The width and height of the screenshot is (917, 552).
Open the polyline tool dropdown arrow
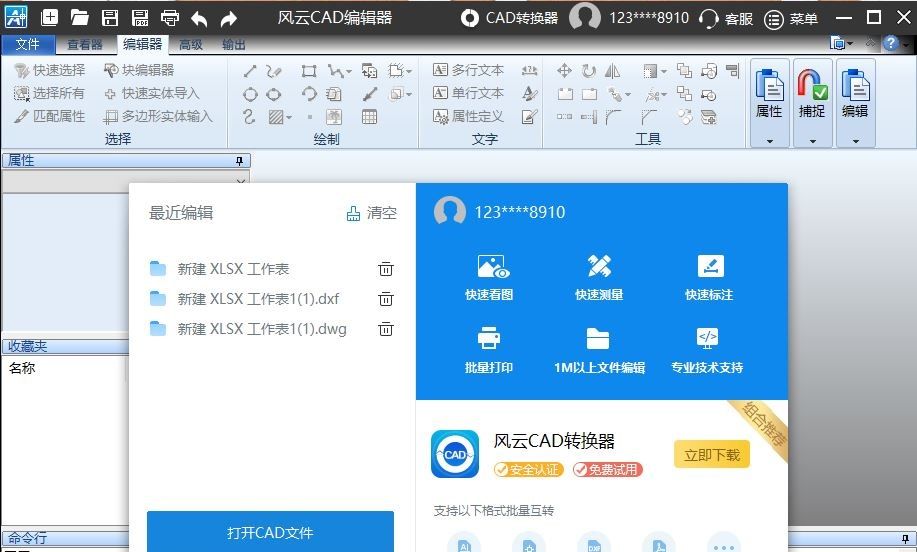point(349,71)
